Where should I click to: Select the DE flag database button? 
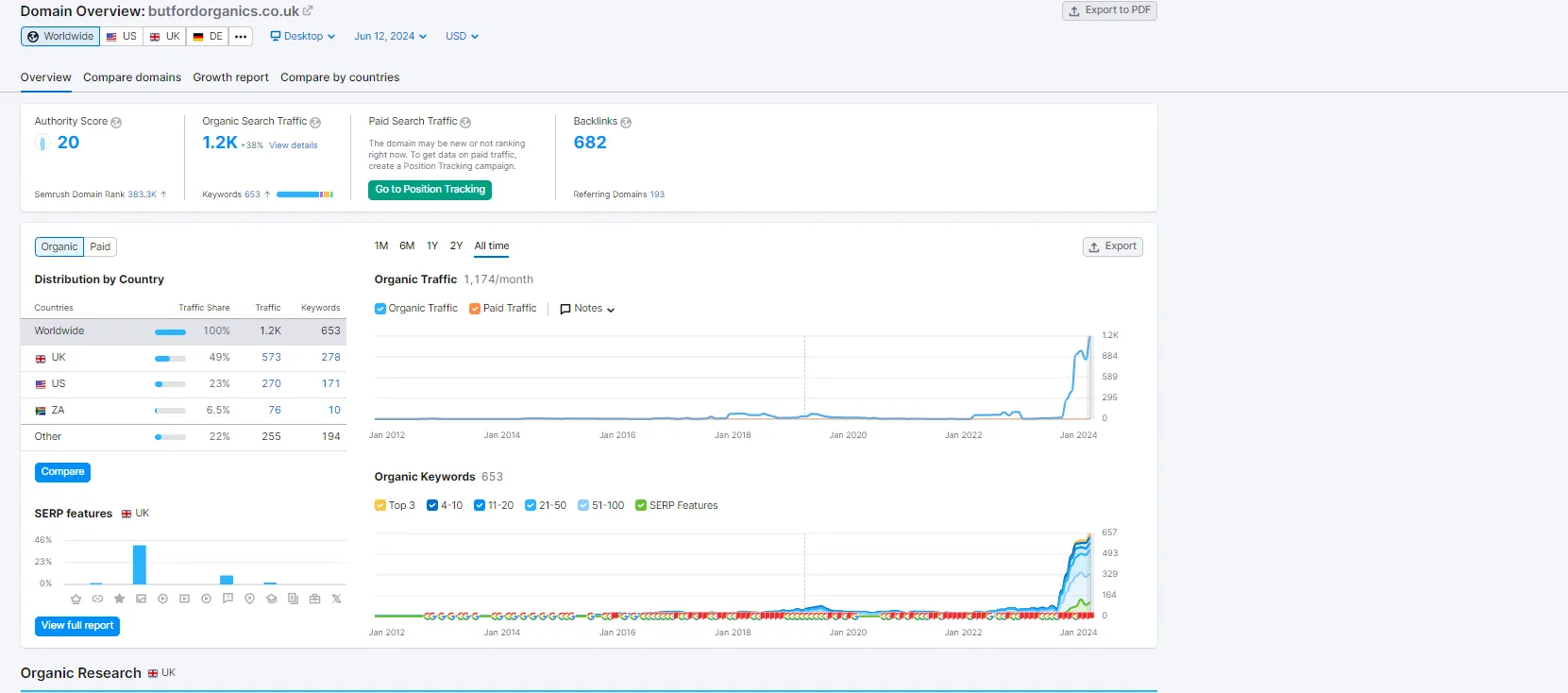tap(209, 37)
